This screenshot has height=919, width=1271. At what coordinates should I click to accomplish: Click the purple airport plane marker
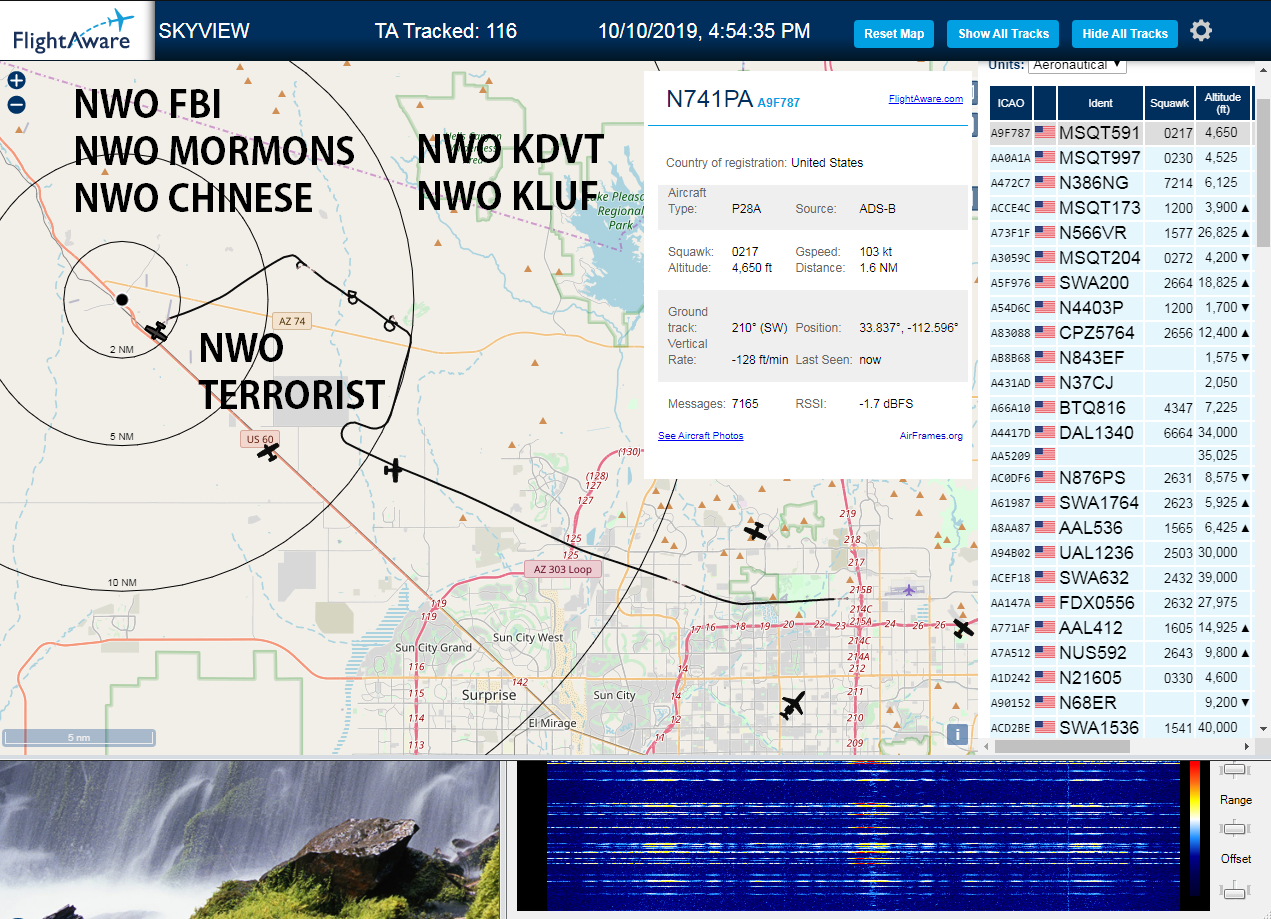click(908, 590)
